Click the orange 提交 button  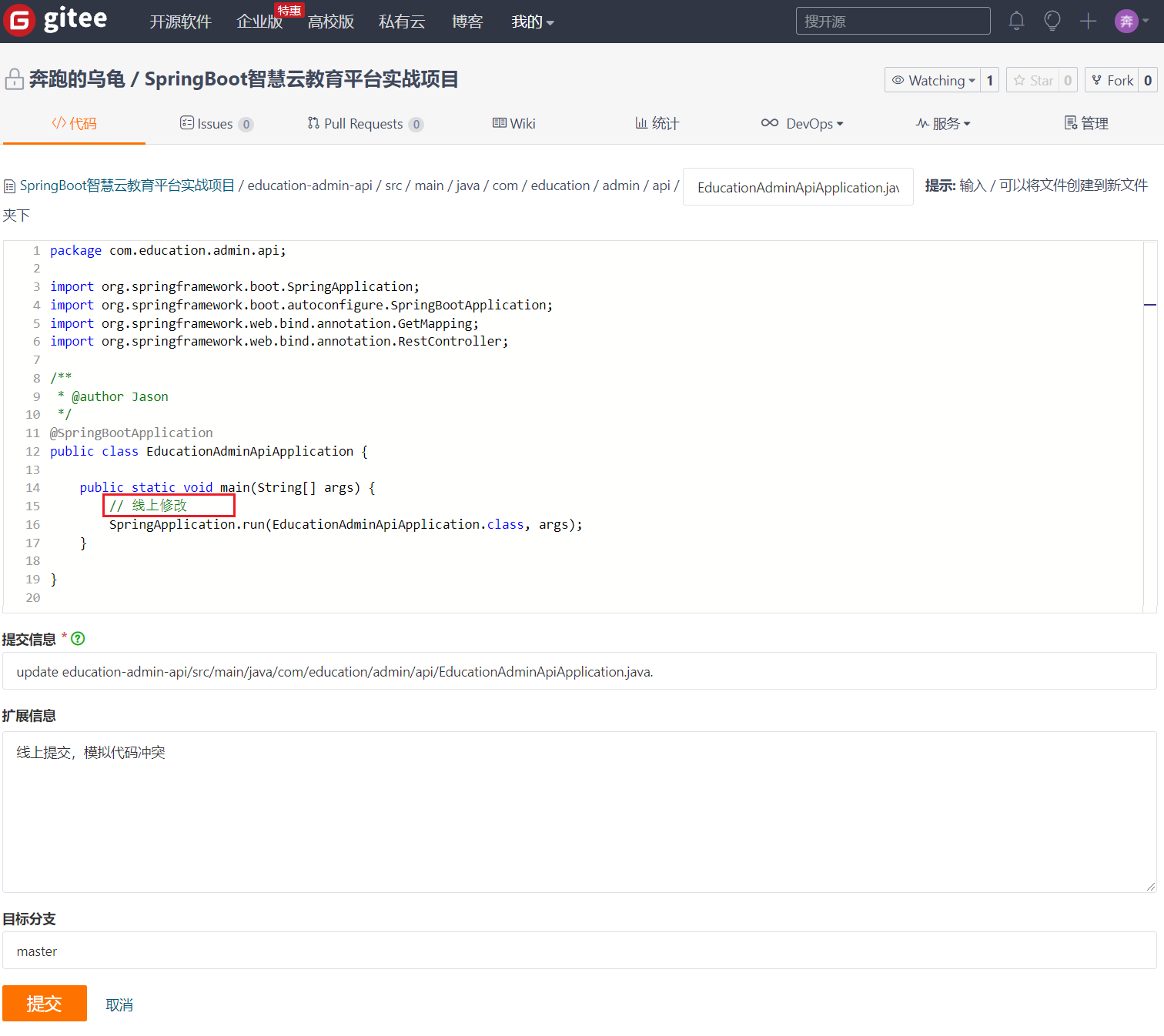pos(45,1003)
